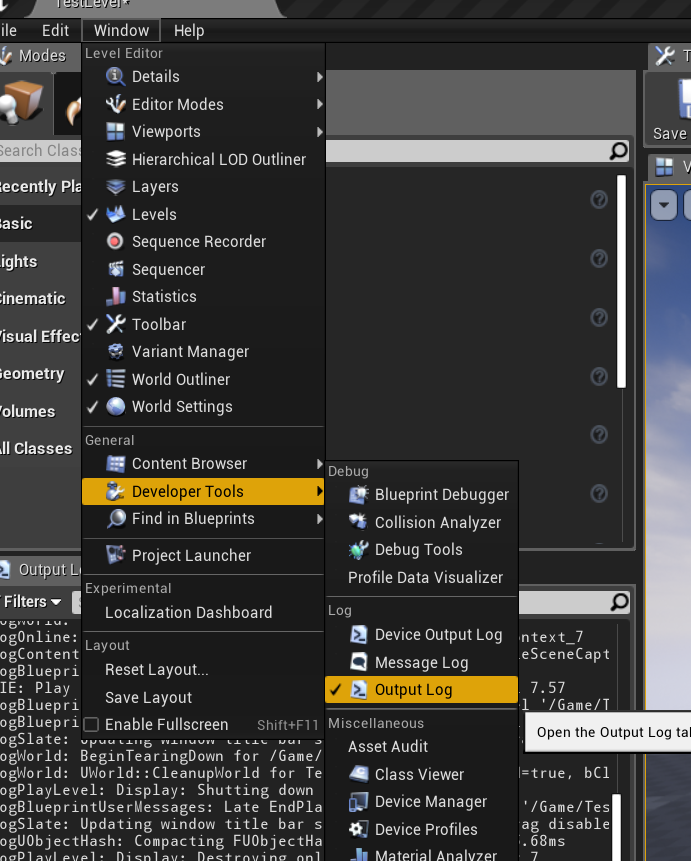Screen dimensions: 691x861
Task: Click the Debug Tools bug icon
Action: 358,549
